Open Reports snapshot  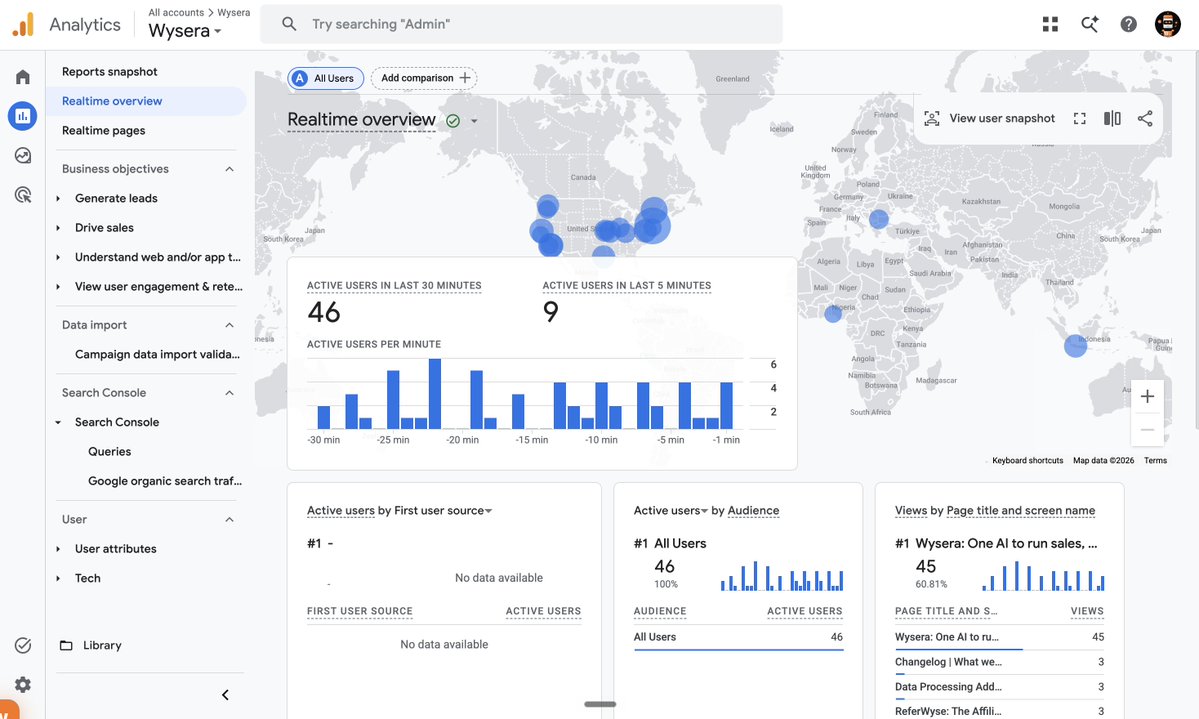[x=109, y=71]
